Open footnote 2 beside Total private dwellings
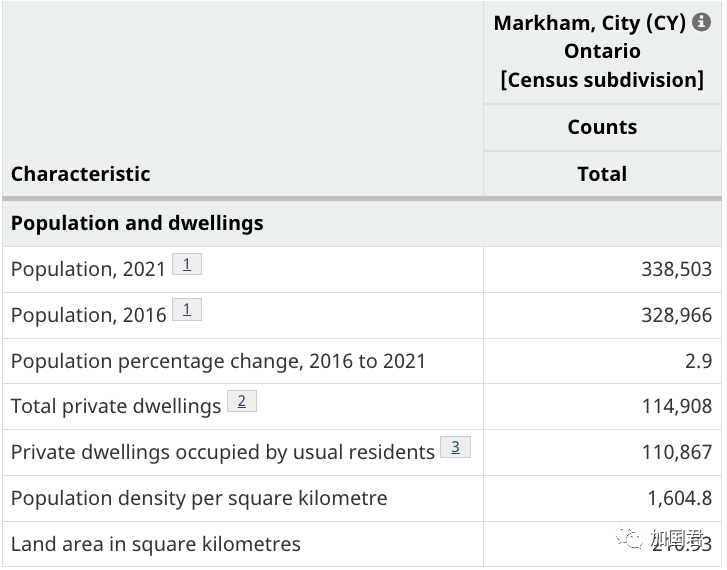The image size is (727, 570). coord(242,401)
